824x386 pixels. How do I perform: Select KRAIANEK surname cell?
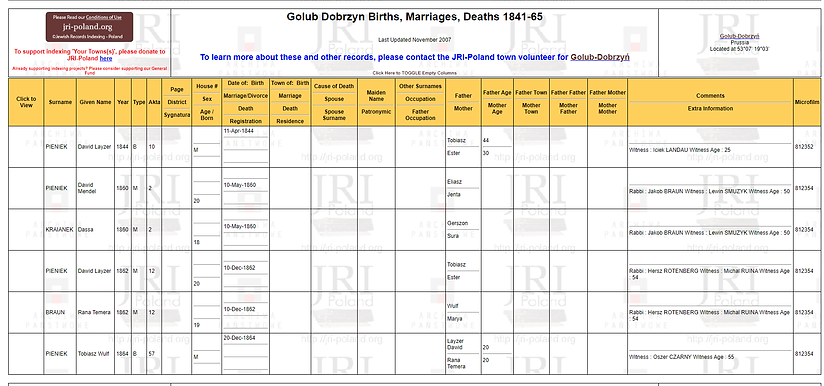(60, 229)
